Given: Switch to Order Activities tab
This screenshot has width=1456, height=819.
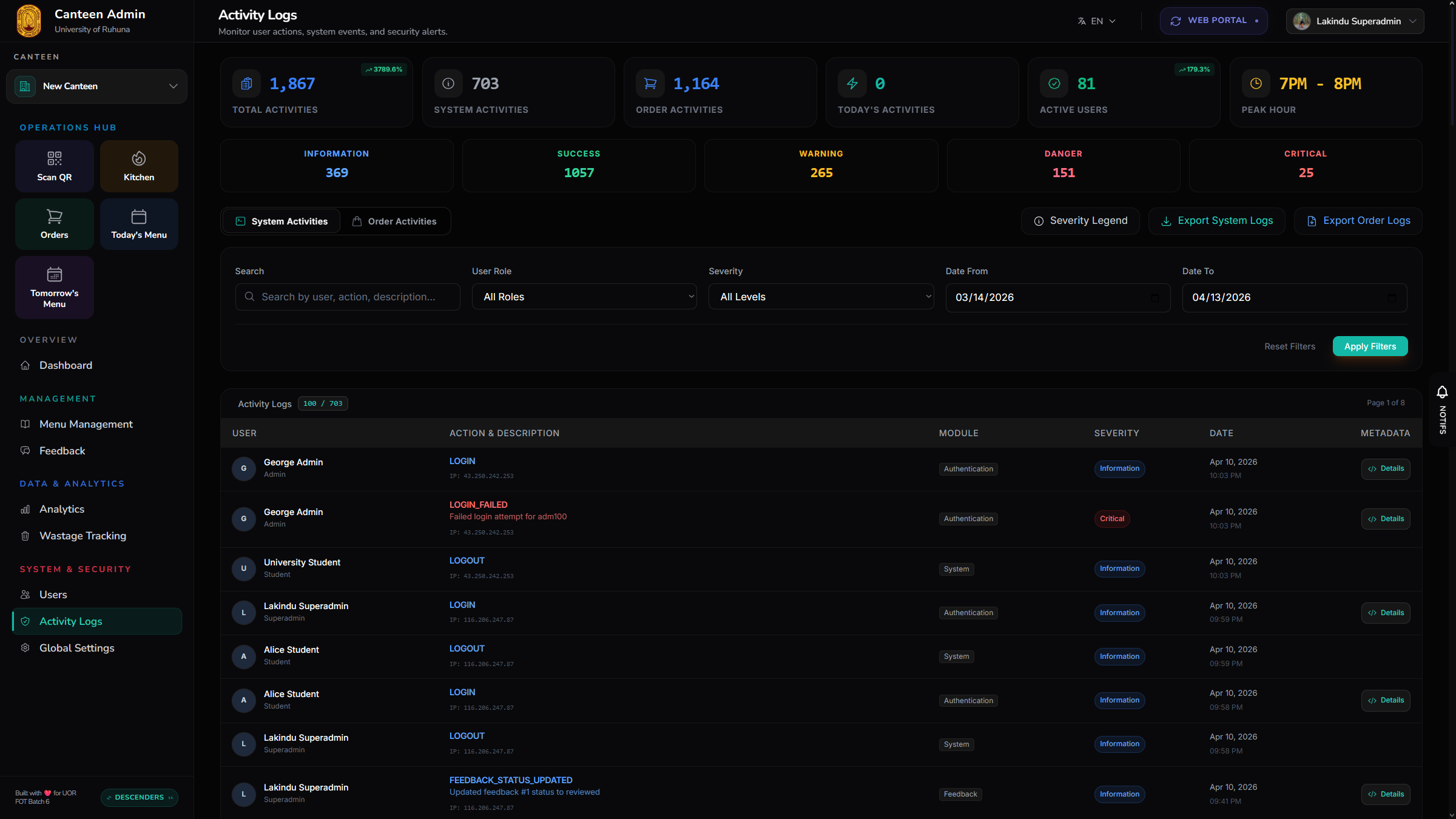Looking at the screenshot, I should click(395, 221).
